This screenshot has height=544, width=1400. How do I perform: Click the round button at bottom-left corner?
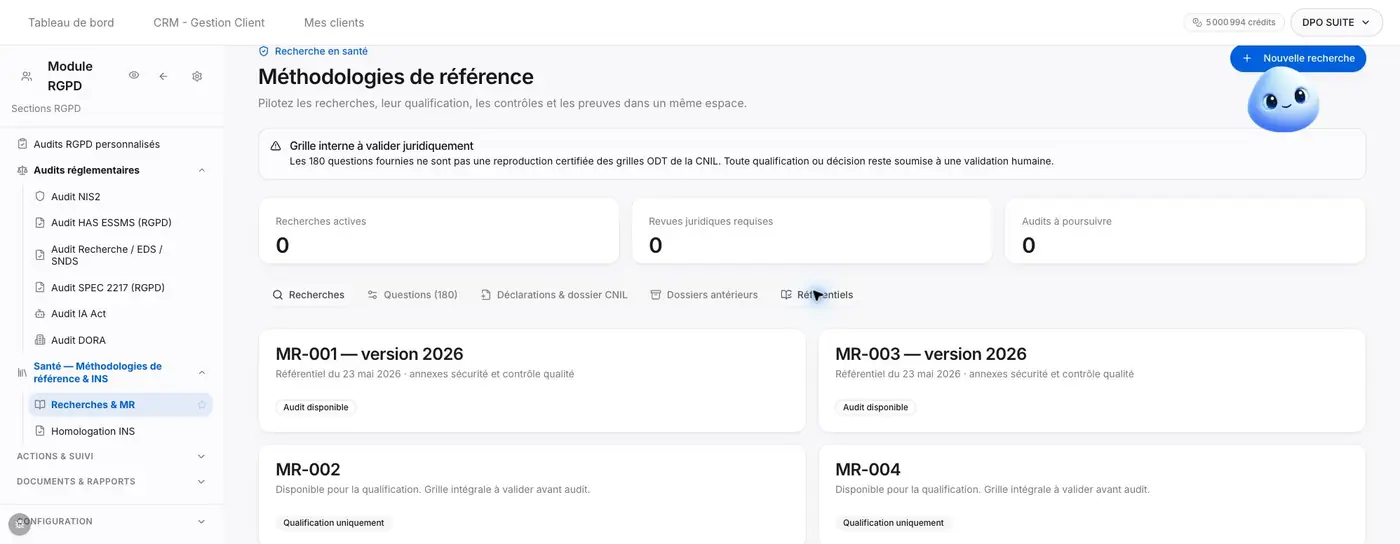pos(19,524)
